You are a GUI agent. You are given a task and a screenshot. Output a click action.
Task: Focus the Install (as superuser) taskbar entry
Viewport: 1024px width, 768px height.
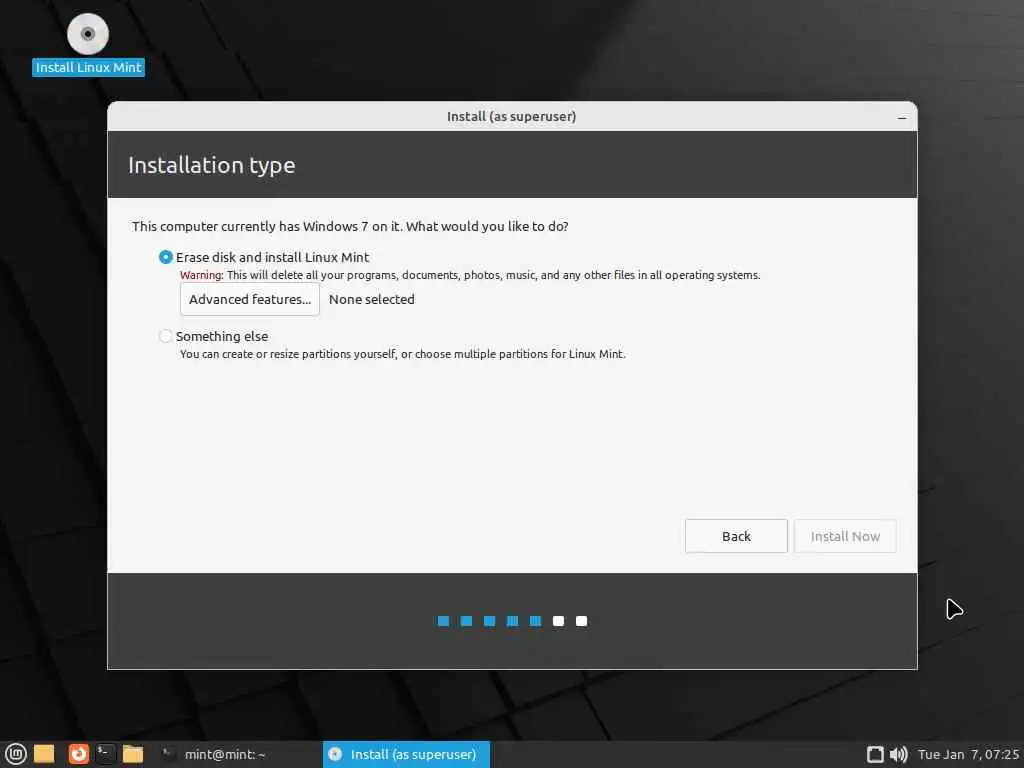(406, 754)
